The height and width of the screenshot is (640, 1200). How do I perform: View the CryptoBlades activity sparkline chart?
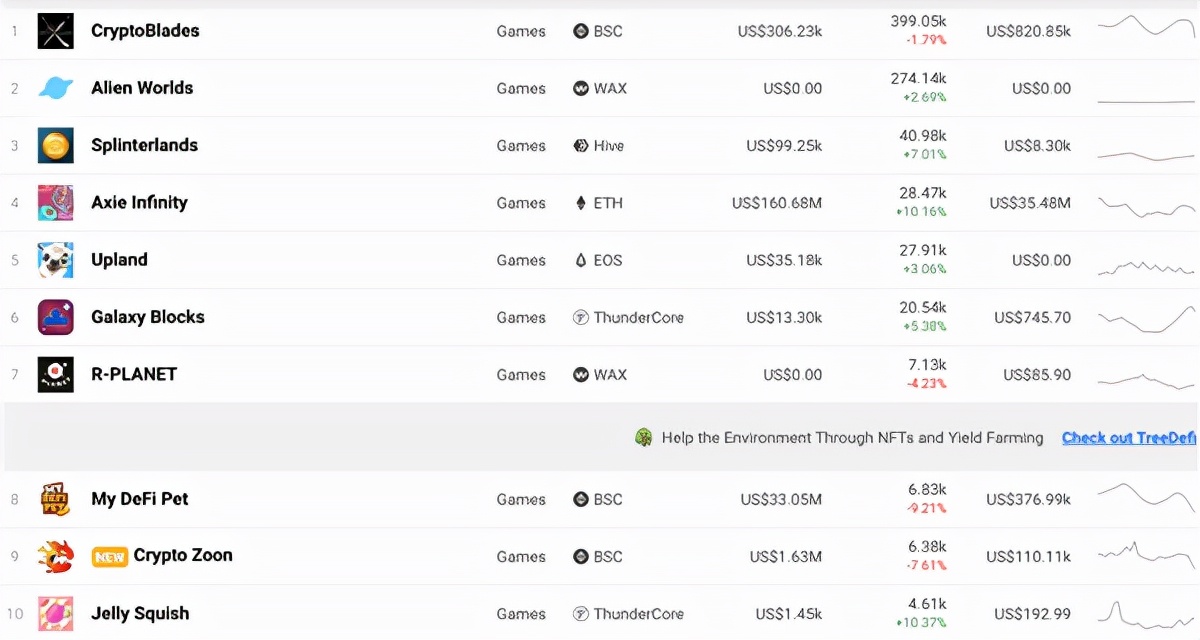point(1146,27)
